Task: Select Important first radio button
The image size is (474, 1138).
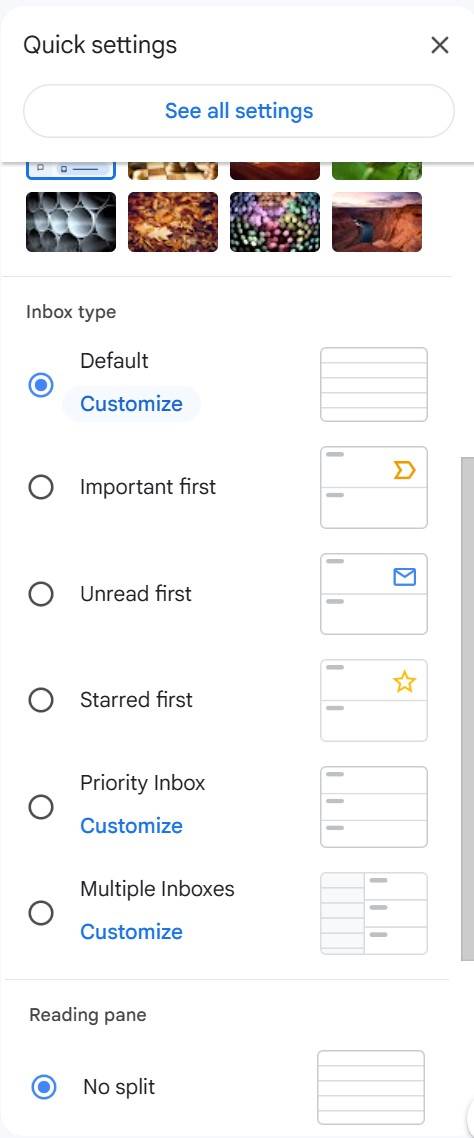Action: 41,487
